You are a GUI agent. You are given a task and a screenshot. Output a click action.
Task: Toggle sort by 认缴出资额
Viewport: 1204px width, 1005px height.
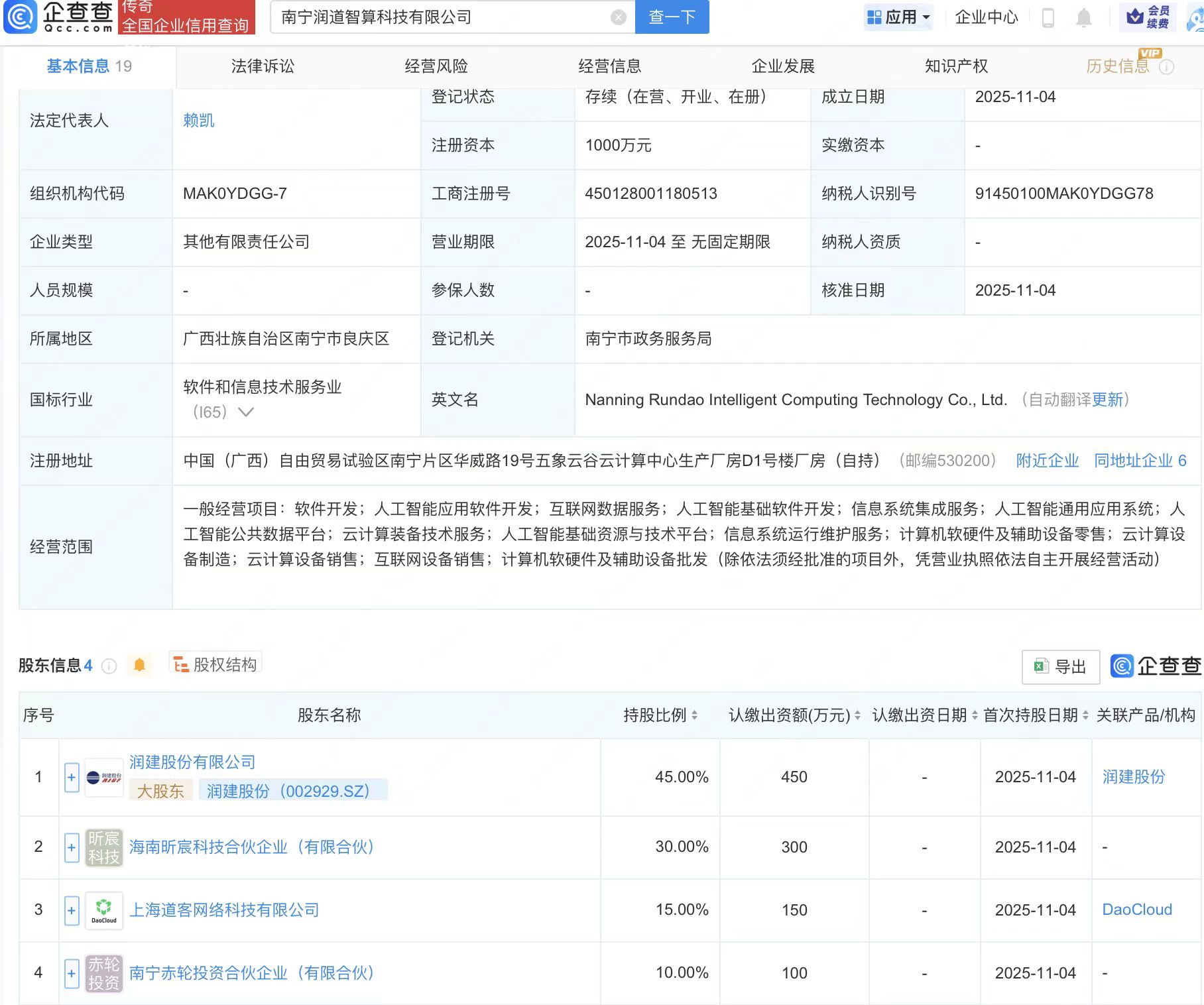856,715
